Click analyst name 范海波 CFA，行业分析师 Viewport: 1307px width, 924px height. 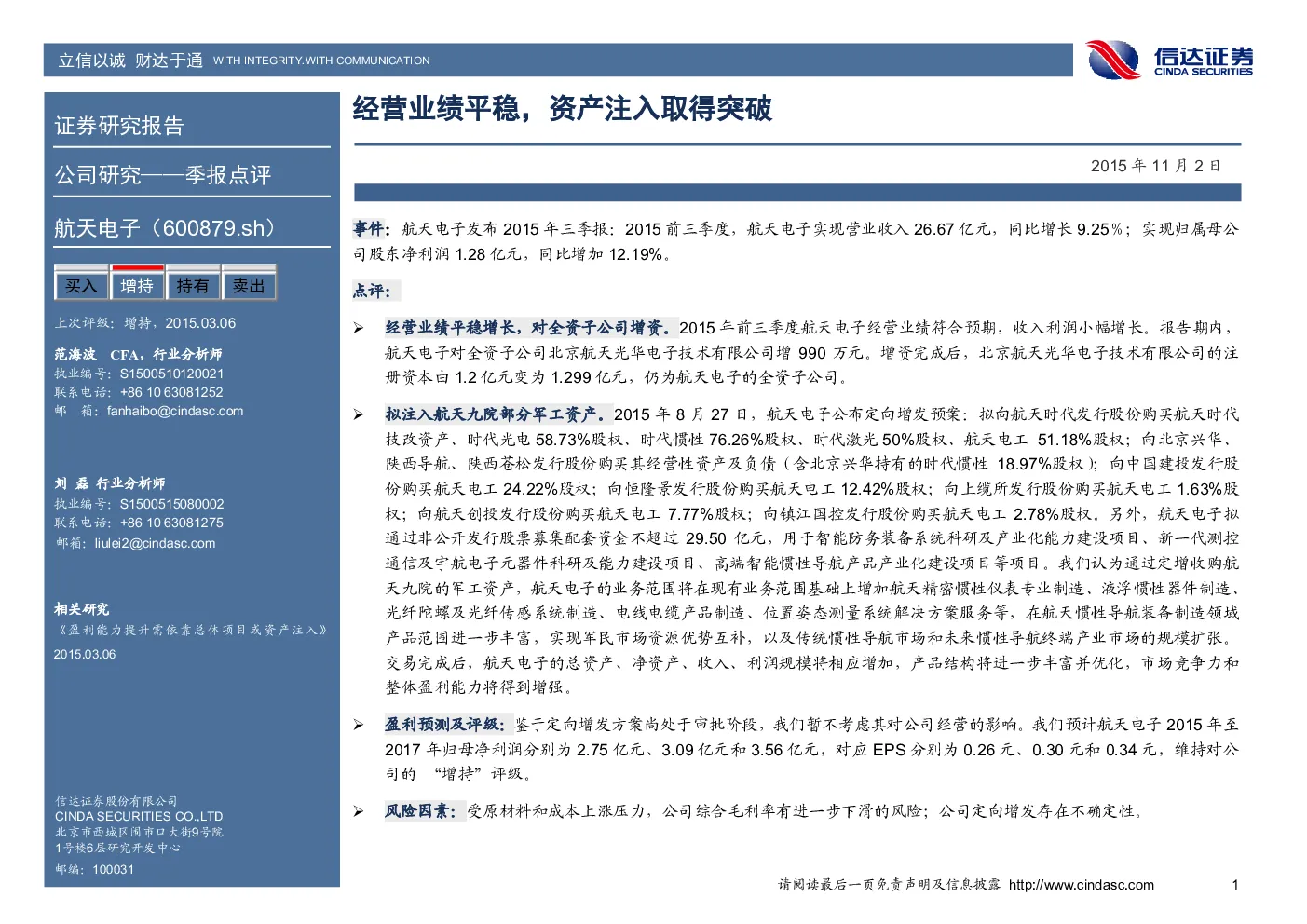pyautogui.click(x=138, y=354)
